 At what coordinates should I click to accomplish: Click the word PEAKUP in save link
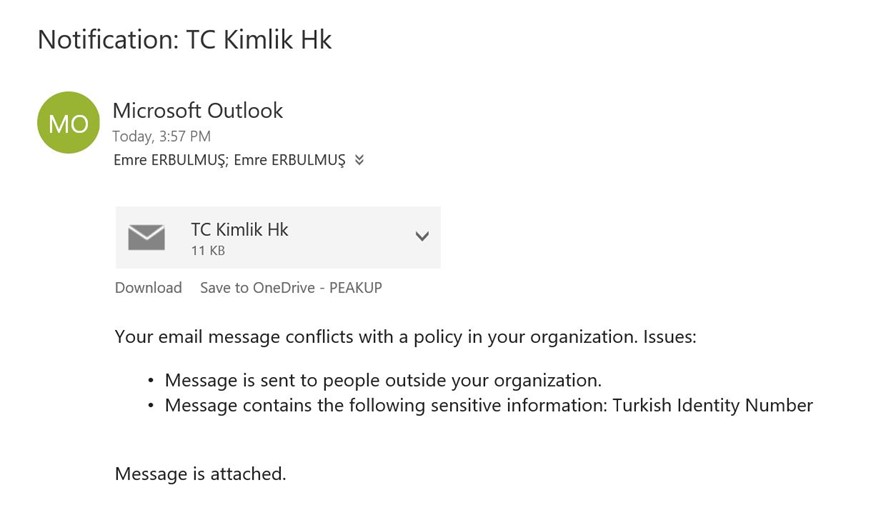(356, 288)
